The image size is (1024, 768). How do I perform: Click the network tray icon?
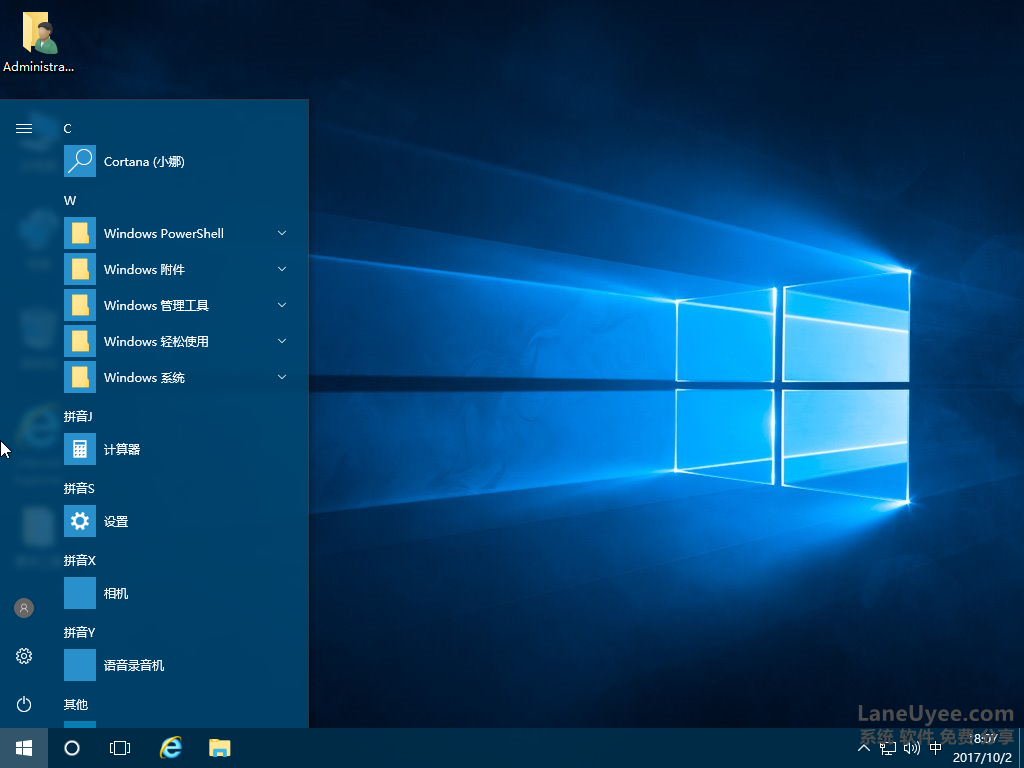(888, 748)
